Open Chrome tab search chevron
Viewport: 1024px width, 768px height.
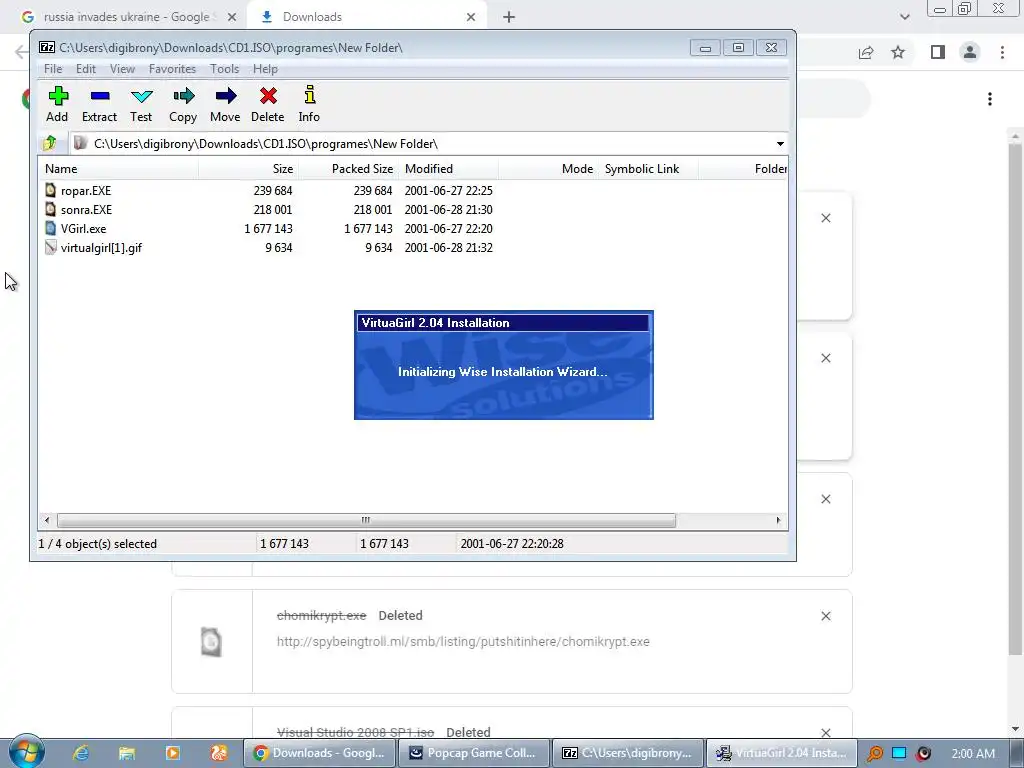tap(904, 17)
